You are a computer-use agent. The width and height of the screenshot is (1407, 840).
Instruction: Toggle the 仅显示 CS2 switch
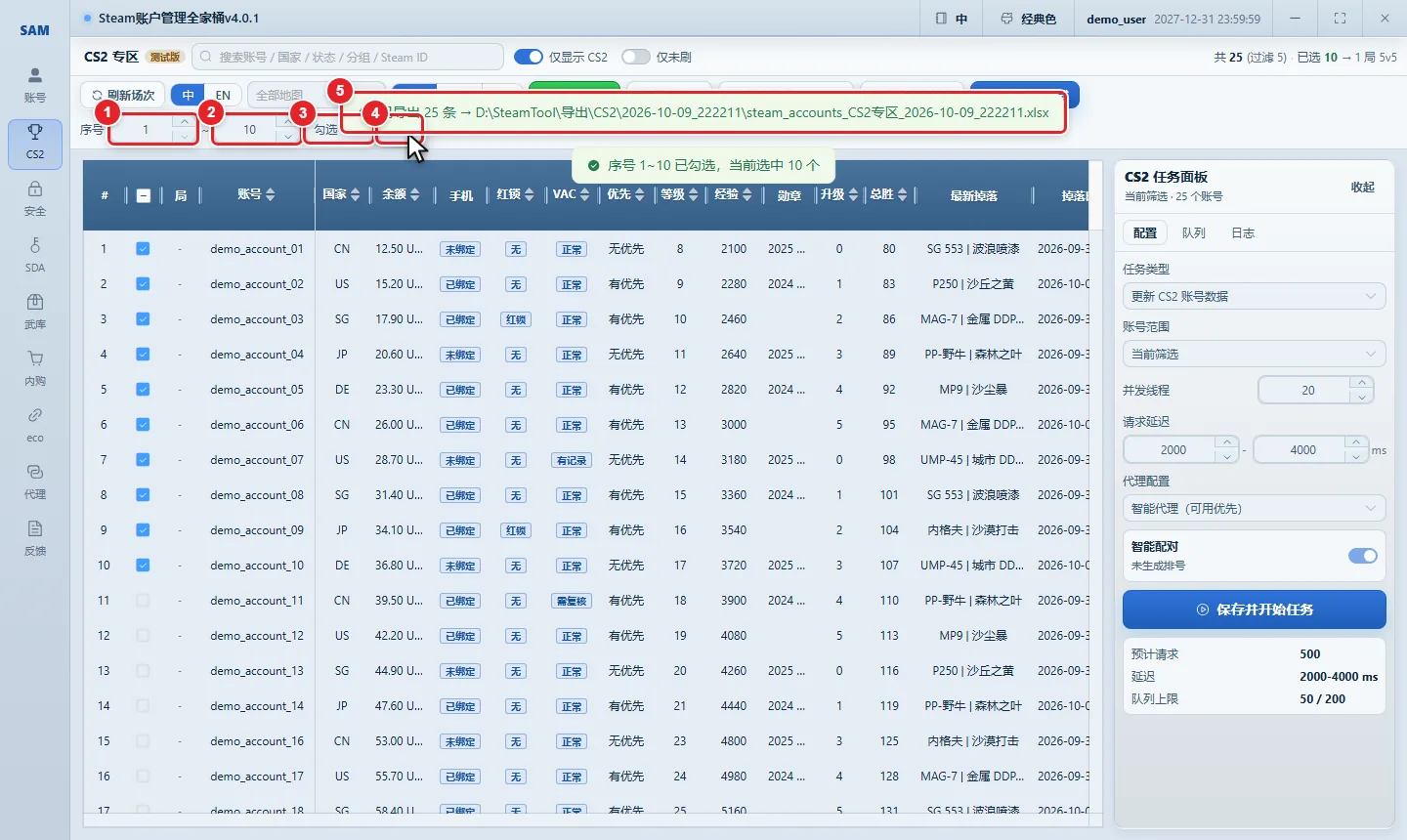tap(529, 57)
